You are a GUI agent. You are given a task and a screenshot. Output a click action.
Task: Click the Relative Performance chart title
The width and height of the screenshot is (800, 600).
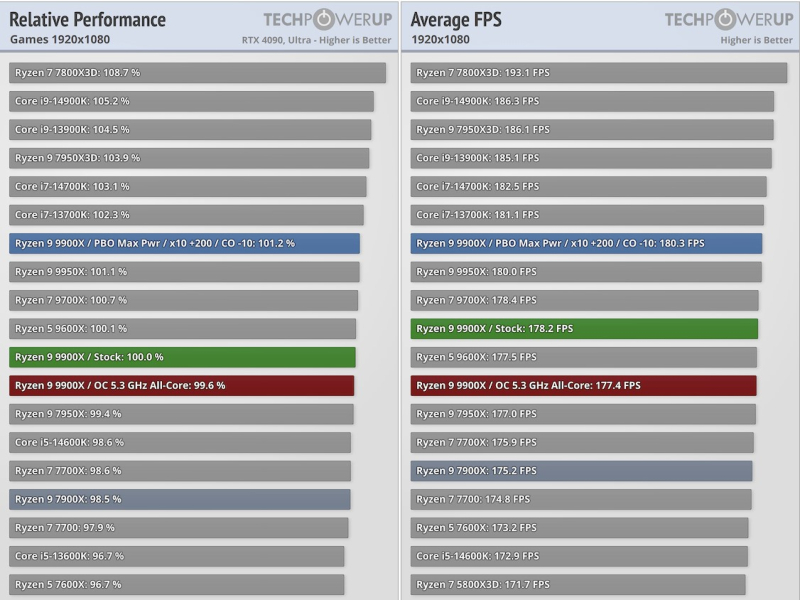88,20
